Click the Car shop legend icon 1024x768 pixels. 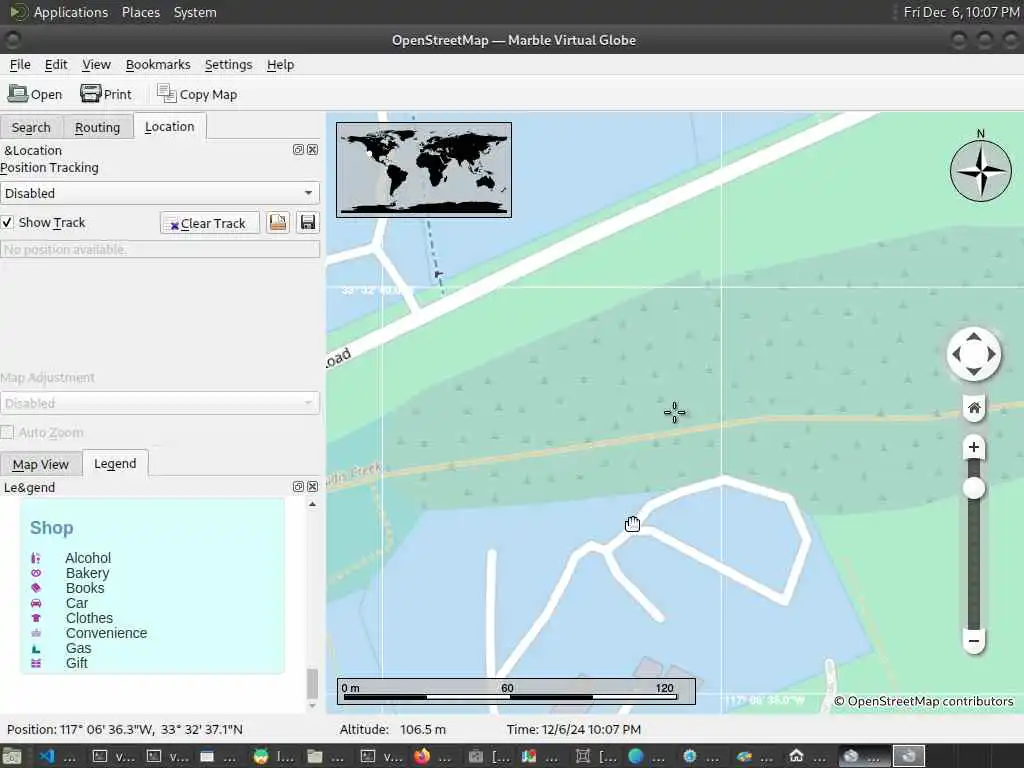tap(36, 603)
